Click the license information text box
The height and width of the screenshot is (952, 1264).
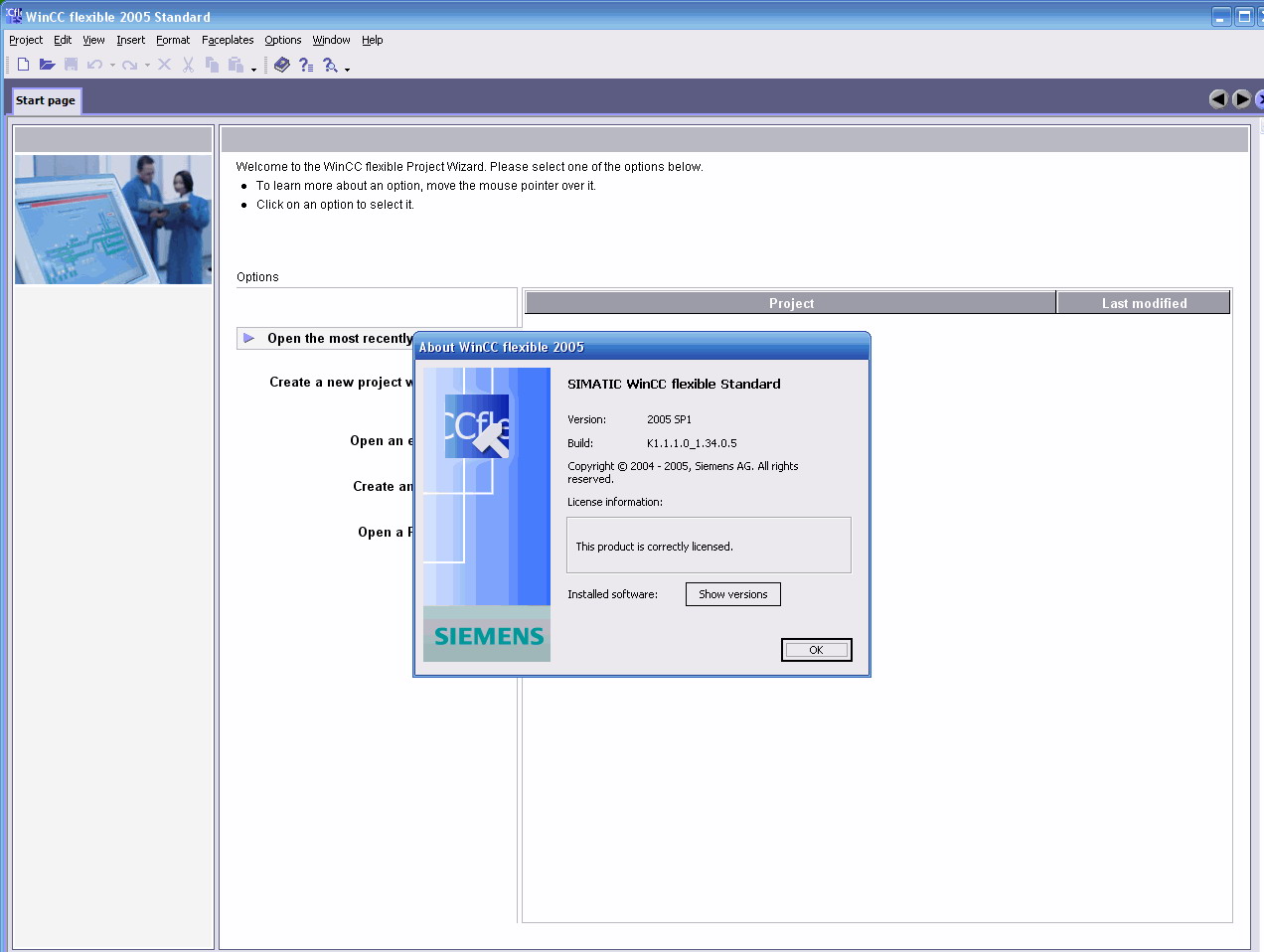pyautogui.click(x=709, y=546)
